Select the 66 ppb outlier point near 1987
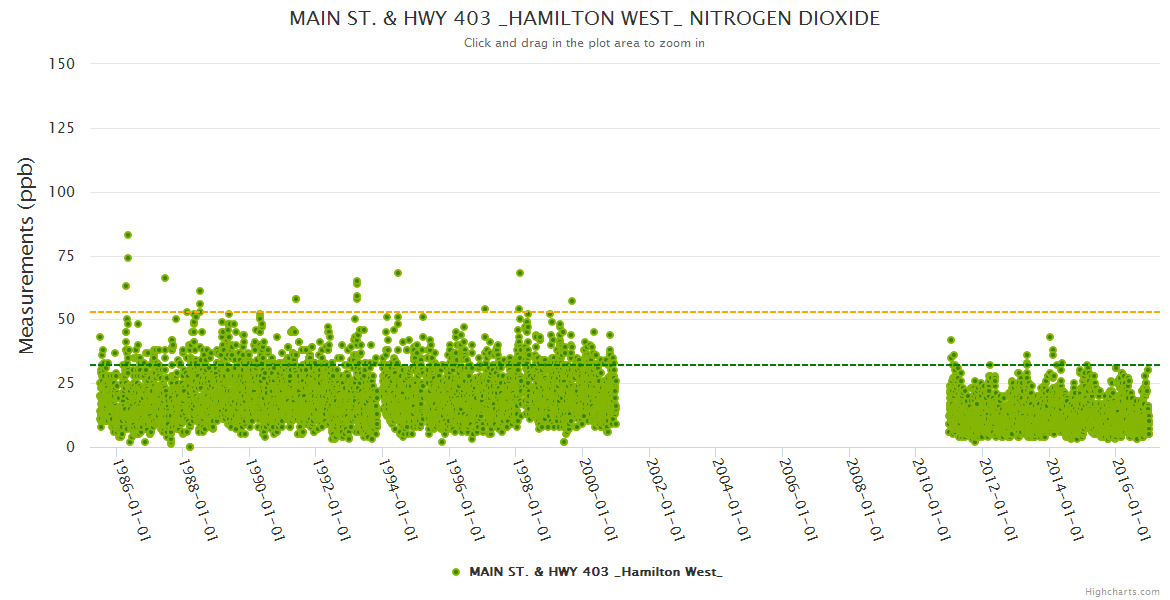This screenshot has height=600, width=1170. click(165, 278)
